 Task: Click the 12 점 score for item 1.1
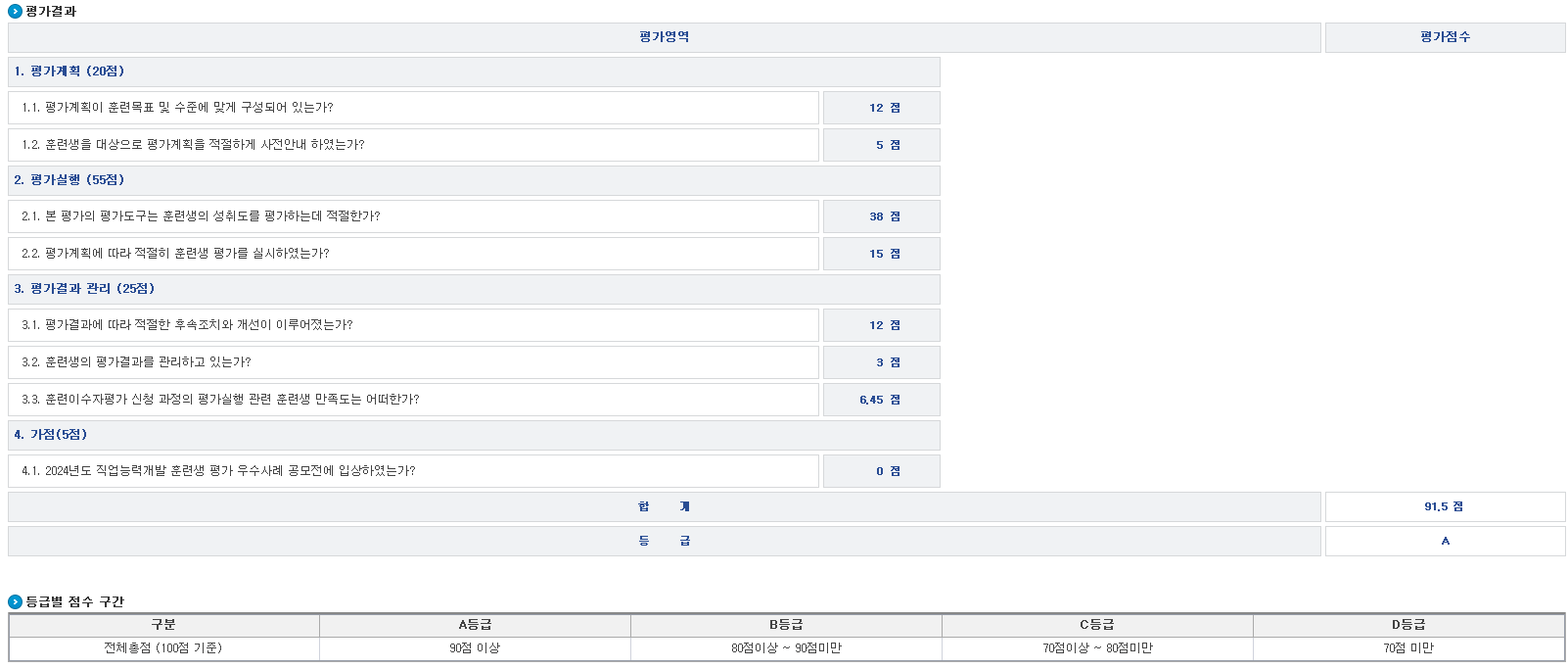pos(883,108)
